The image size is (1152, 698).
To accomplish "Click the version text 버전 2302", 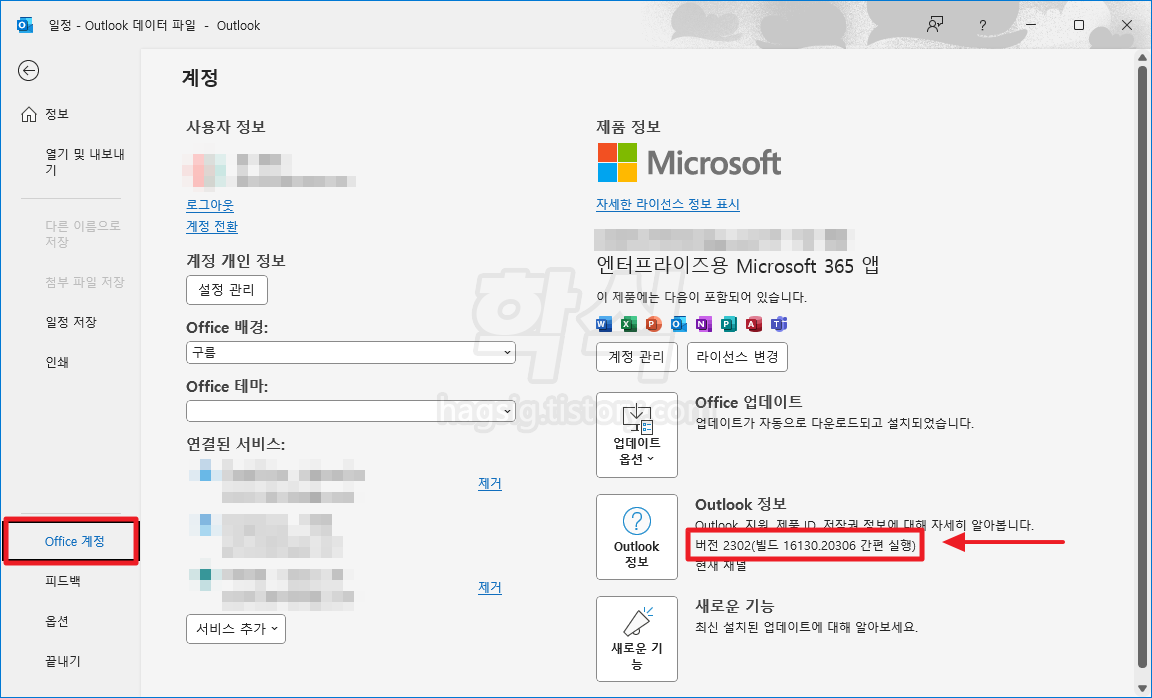I will pyautogui.click(x=805, y=545).
